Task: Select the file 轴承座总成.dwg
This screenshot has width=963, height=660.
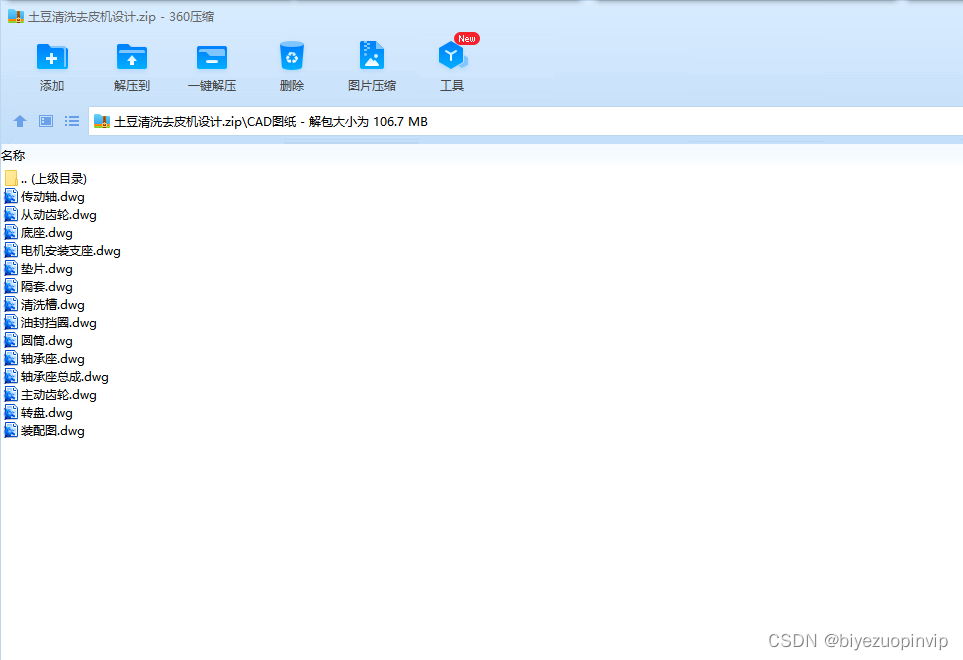Action: (57, 377)
